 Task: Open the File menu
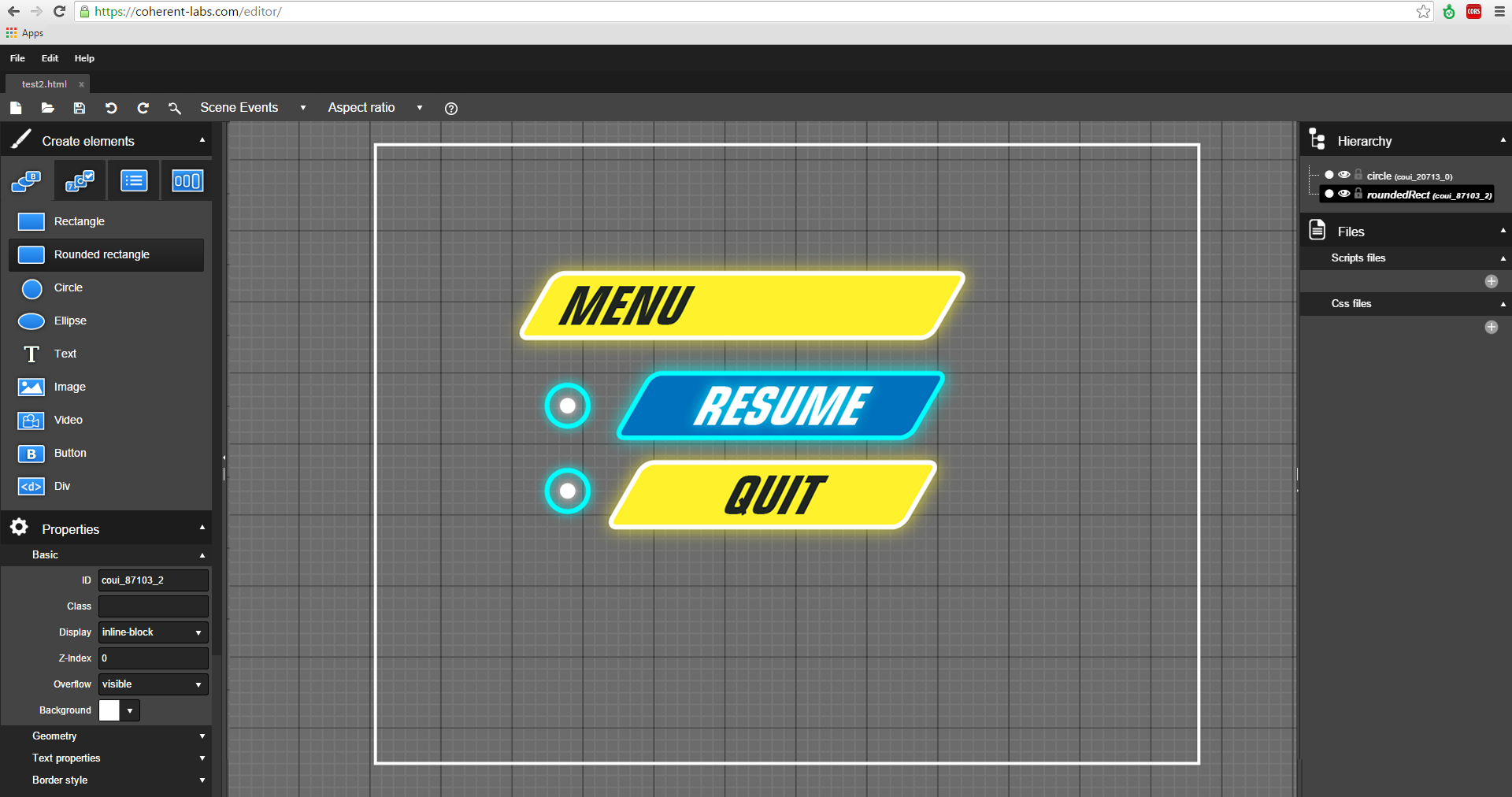point(17,58)
